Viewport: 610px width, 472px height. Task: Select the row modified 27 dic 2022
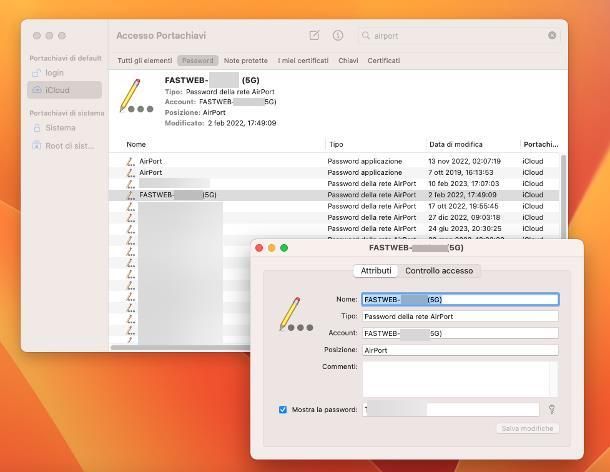334,218
